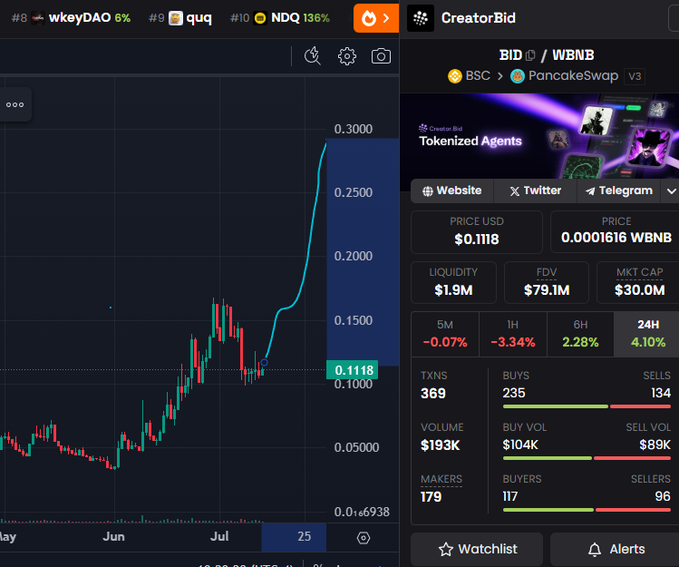Click the CreatorBid logo icon

[x=420, y=18]
